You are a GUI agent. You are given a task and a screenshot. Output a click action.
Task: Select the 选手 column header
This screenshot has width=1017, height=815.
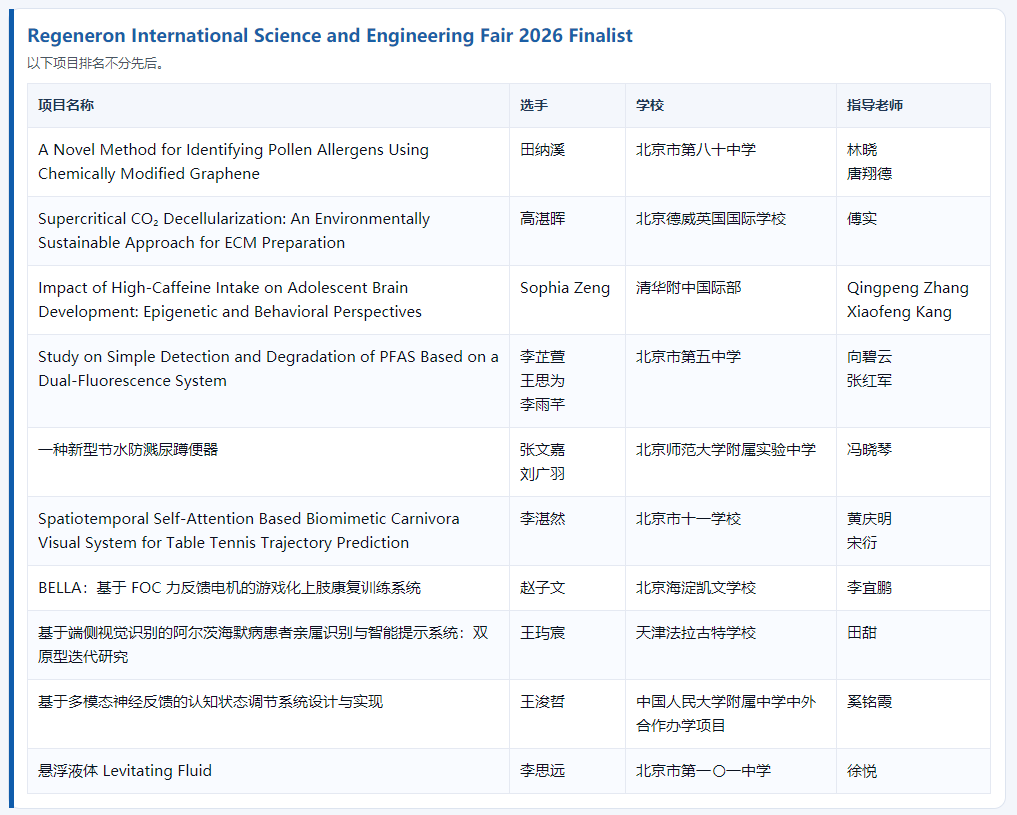pyautogui.click(x=534, y=105)
